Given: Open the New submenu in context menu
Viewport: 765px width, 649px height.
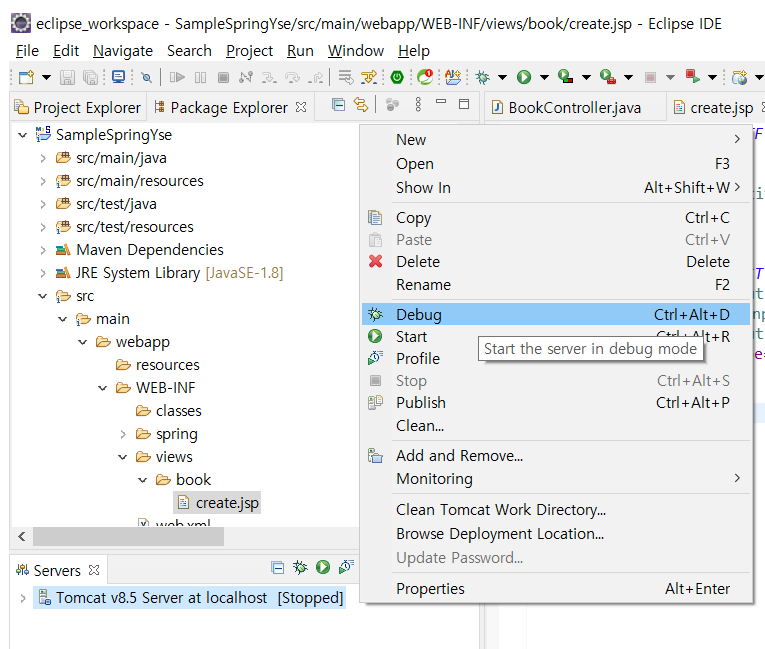Looking at the screenshot, I should pyautogui.click(x=556, y=140).
